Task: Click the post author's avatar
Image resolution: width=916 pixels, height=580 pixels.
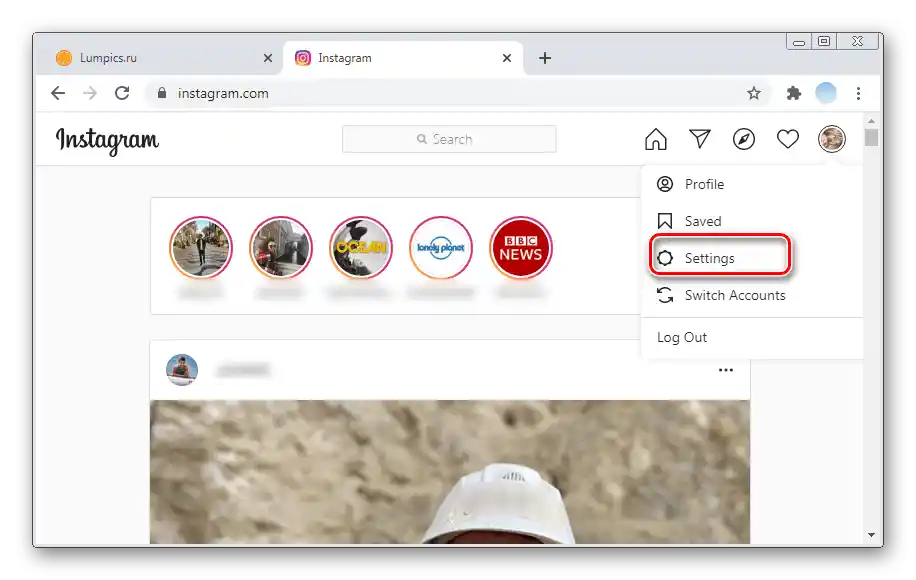Action: point(182,369)
